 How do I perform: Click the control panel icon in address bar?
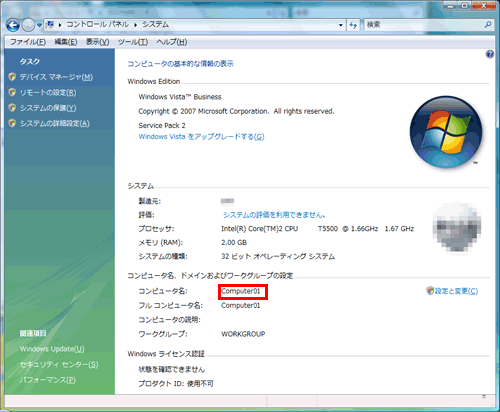pos(50,25)
